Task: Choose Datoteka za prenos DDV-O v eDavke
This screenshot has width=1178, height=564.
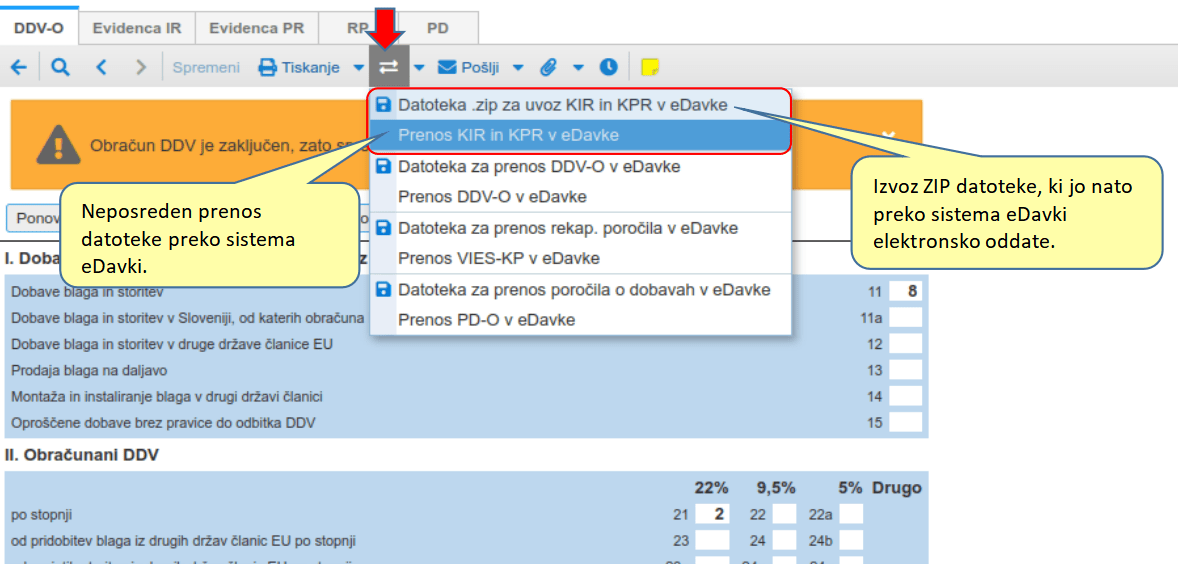Action: pos(538,166)
